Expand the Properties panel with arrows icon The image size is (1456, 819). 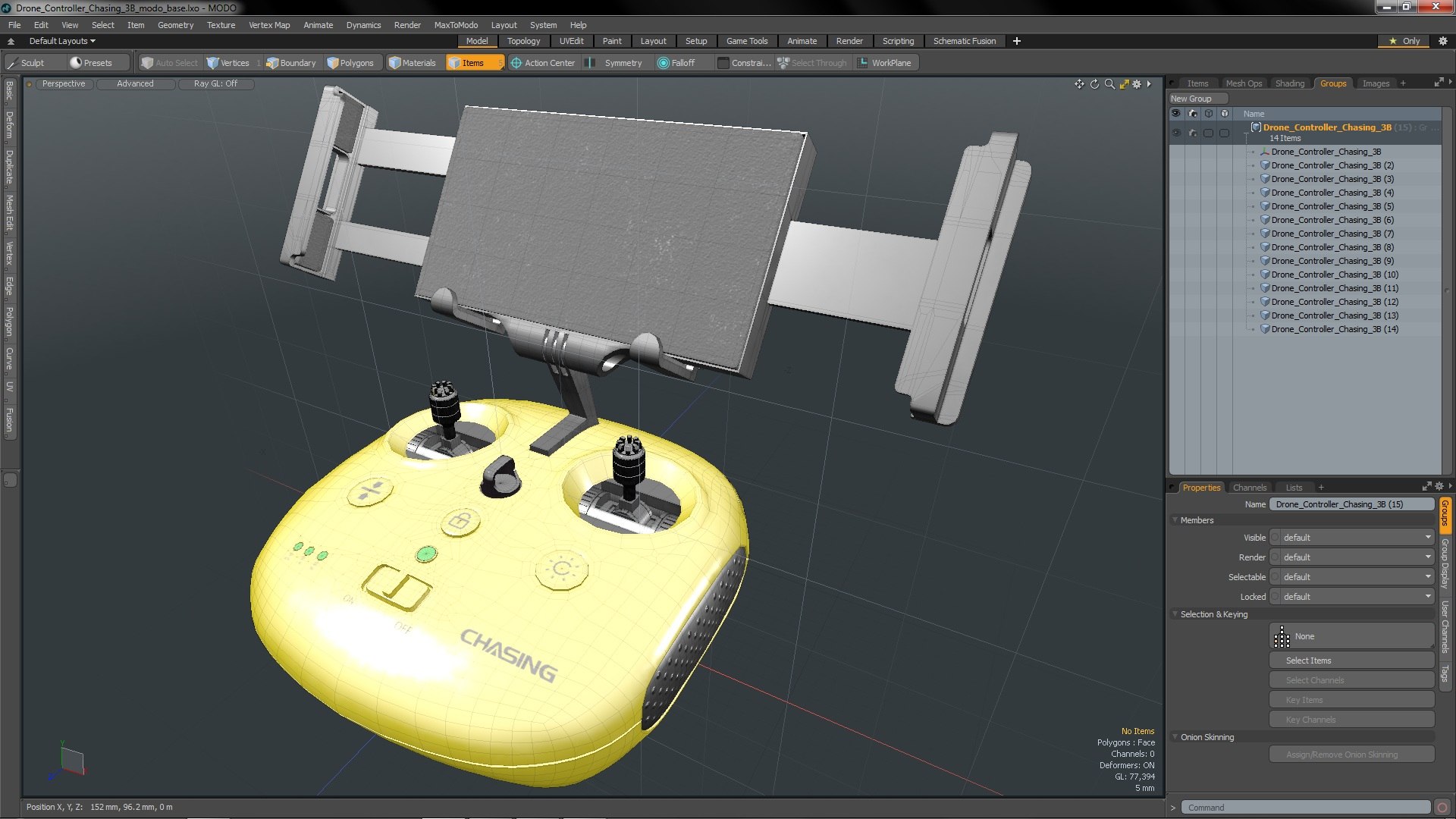point(1426,487)
